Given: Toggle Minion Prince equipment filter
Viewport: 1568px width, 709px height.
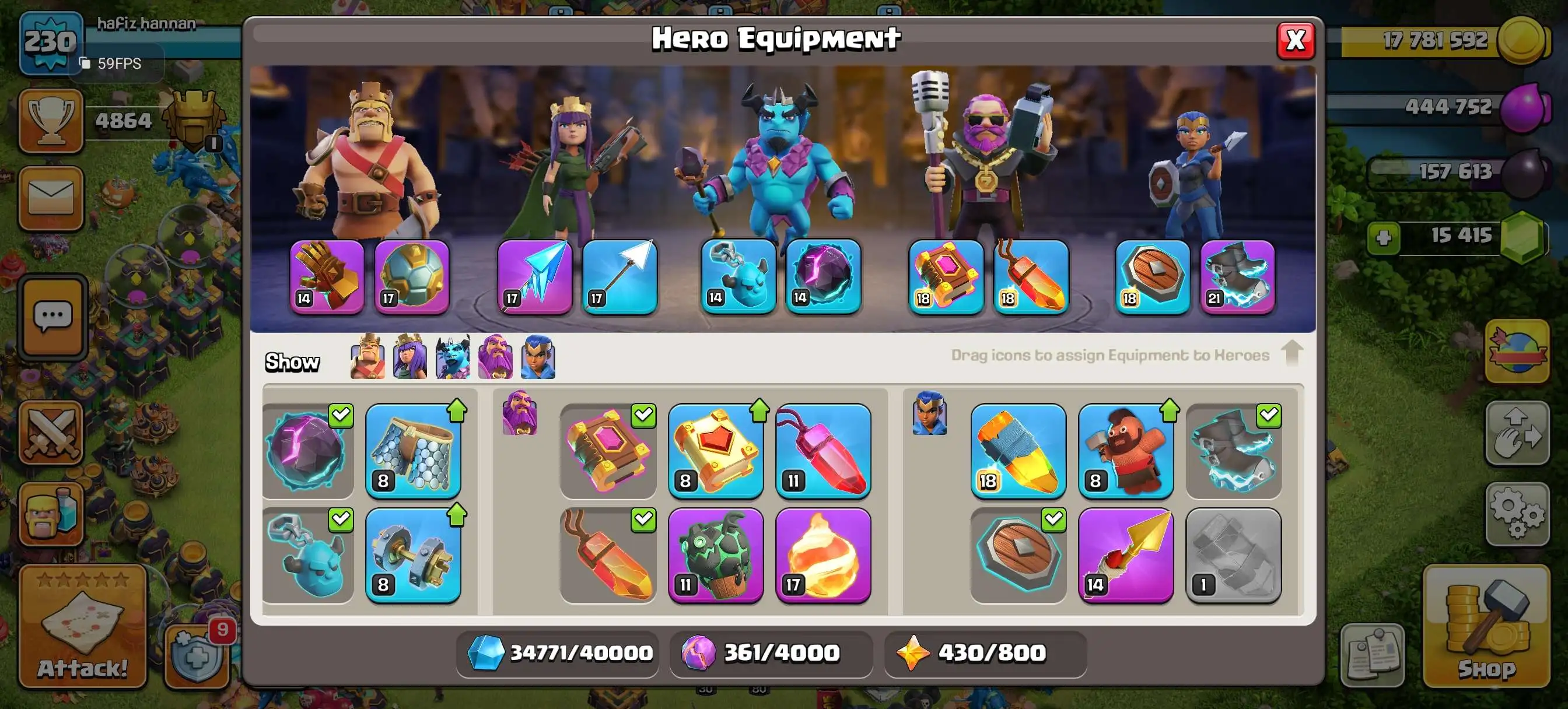Looking at the screenshot, I should [x=452, y=357].
